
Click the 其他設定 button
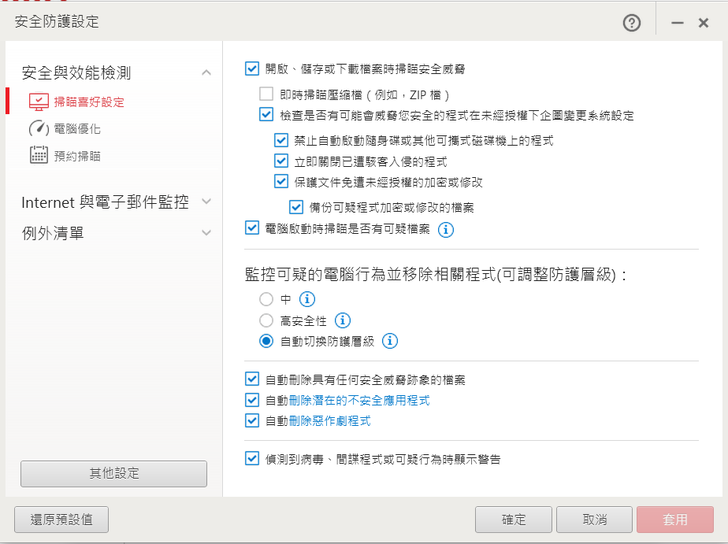114,473
